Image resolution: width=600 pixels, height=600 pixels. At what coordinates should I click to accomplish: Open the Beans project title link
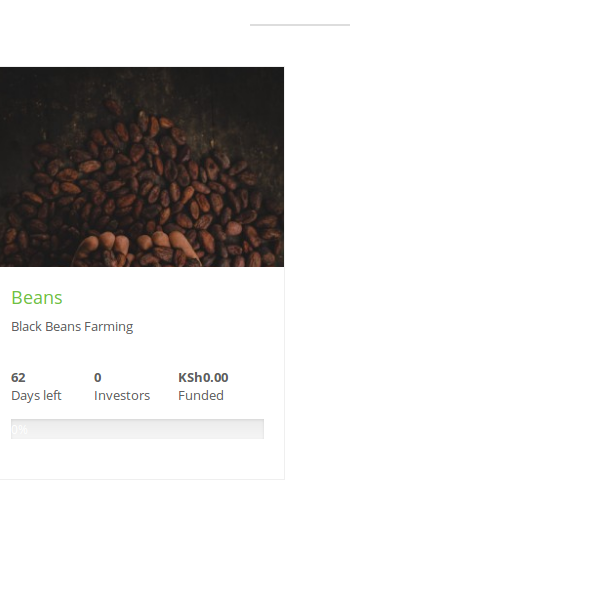click(x=37, y=298)
